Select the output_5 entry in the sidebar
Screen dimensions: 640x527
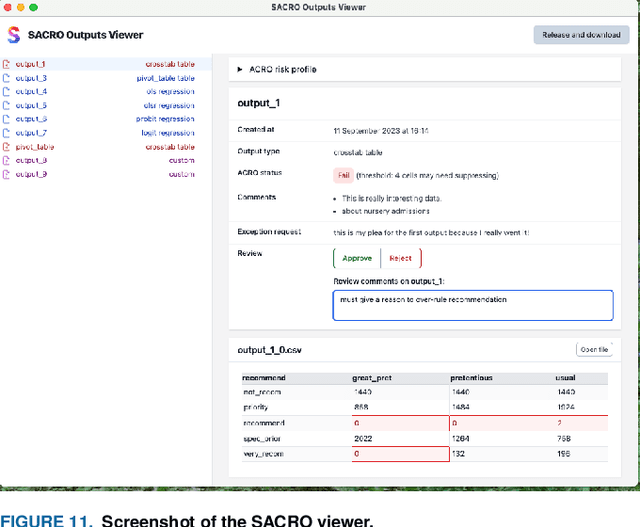click(x=31, y=105)
